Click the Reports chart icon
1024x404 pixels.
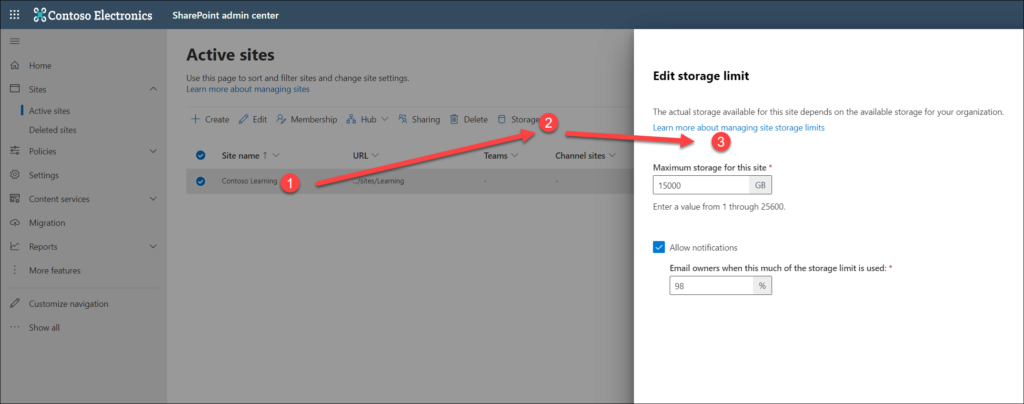(14, 246)
